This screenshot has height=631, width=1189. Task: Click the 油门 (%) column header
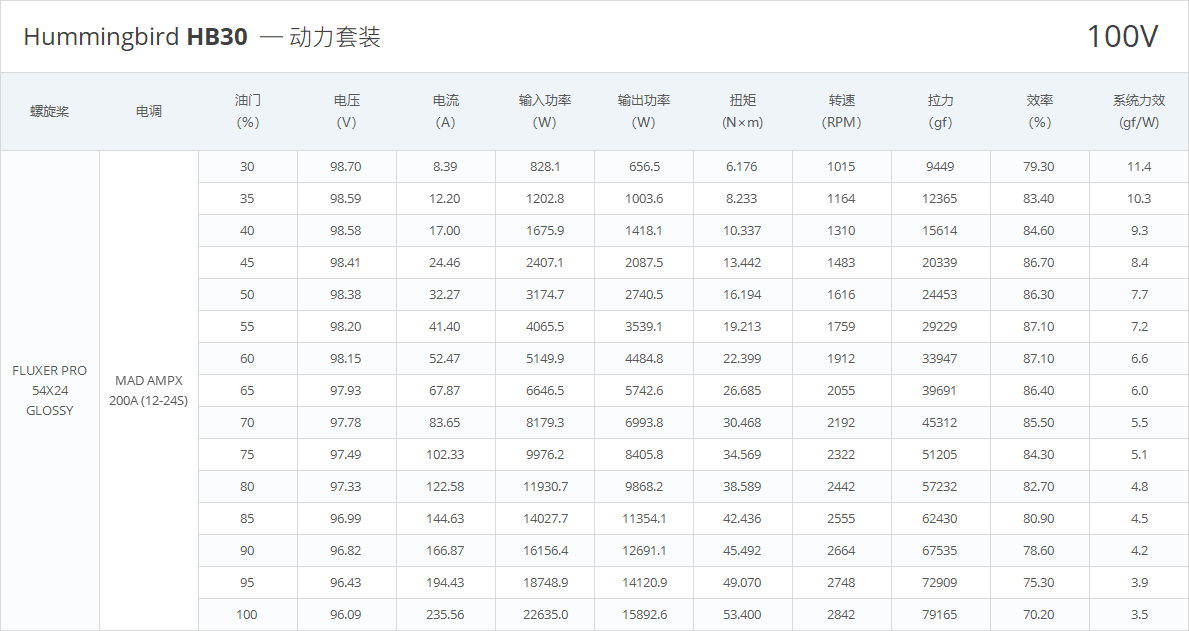(x=247, y=111)
